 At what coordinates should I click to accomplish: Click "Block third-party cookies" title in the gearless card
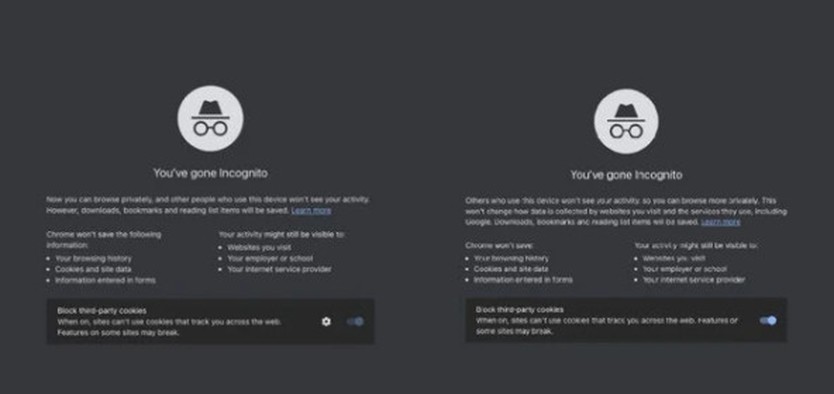[520, 309]
